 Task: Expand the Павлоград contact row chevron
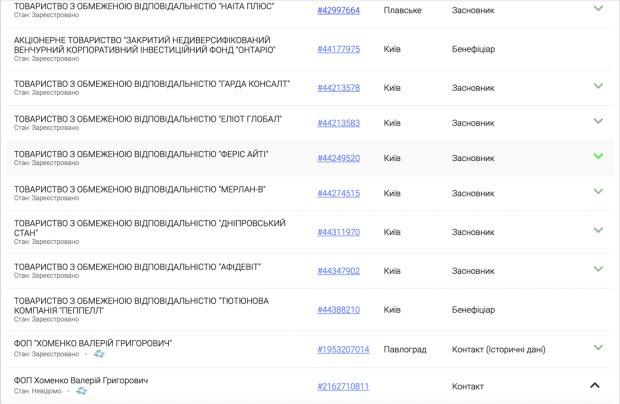(598, 348)
